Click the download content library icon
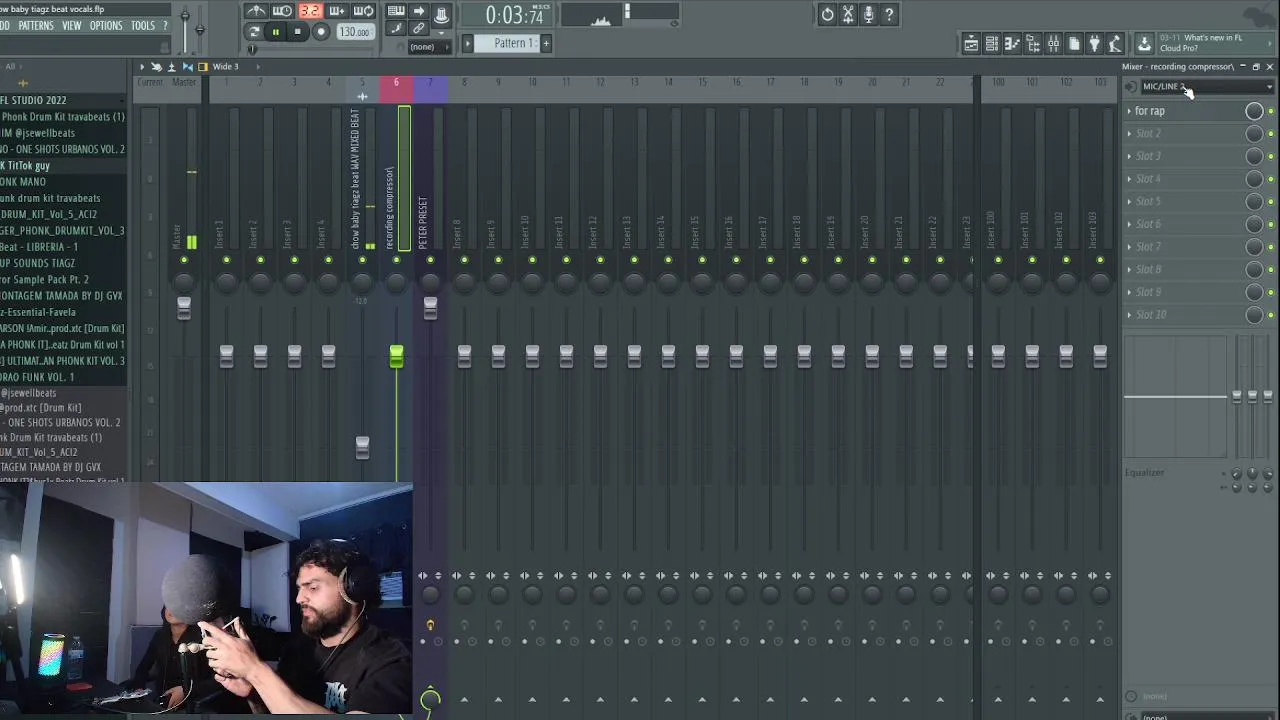The width and height of the screenshot is (1280, 720). (1144, 43)
